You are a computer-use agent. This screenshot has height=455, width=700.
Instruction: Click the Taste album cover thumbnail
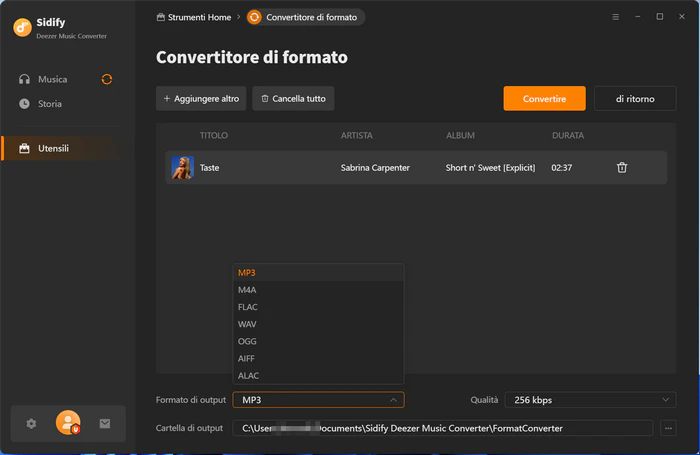pos(183,167)
